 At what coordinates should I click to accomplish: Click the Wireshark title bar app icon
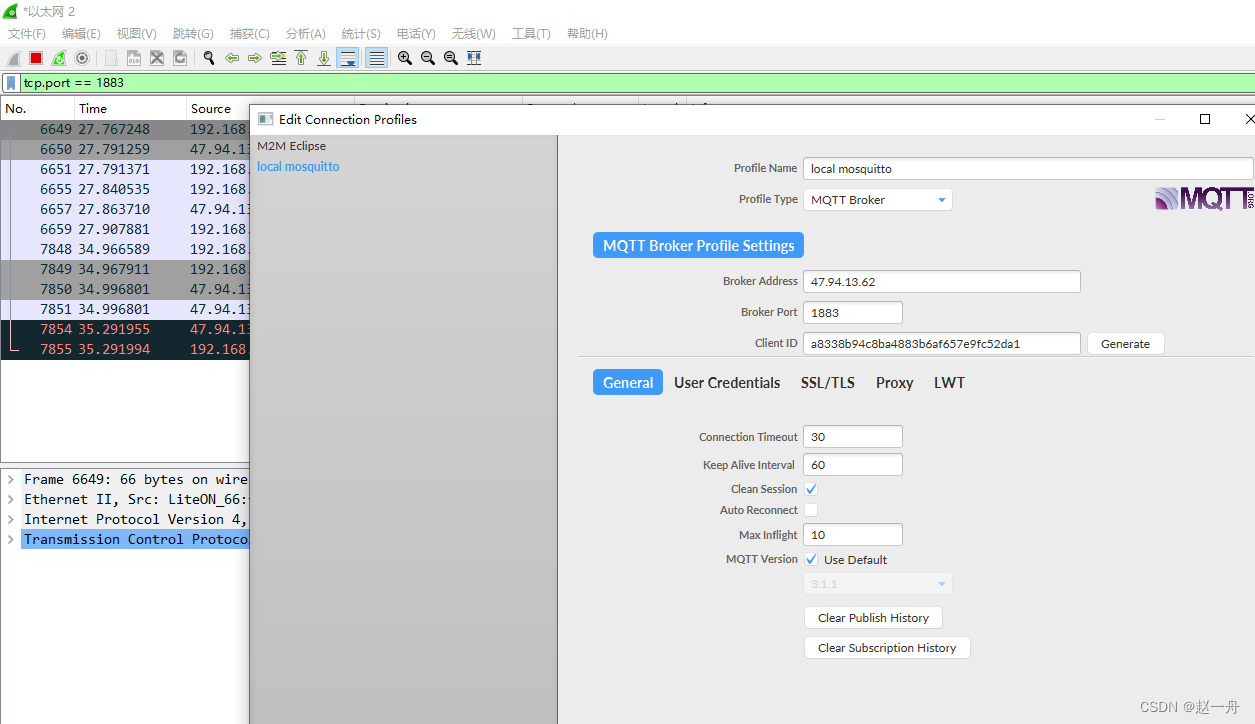coord(11,11)
